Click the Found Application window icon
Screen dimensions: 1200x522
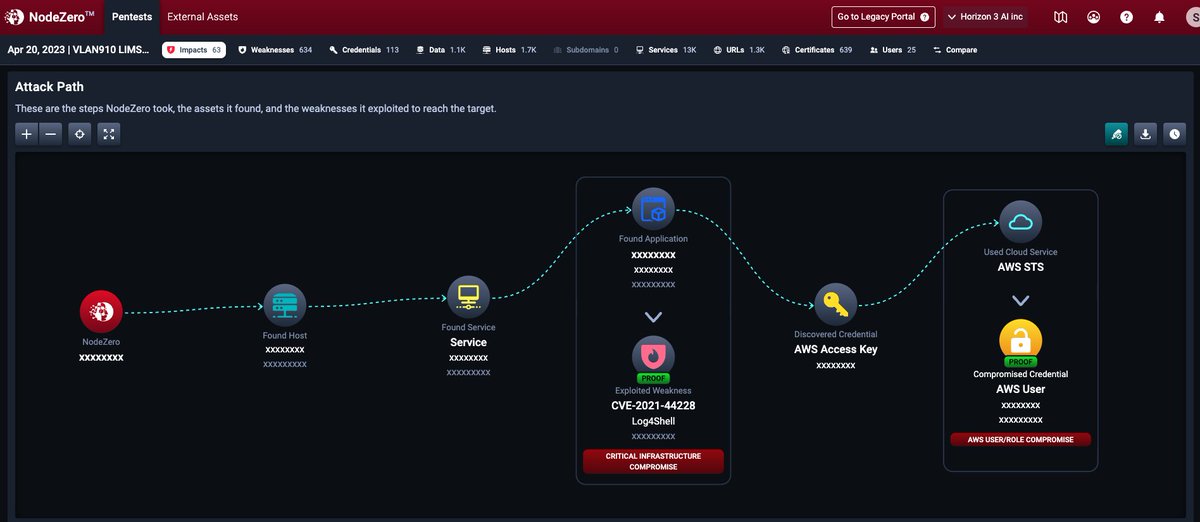[x=653, y=210]
